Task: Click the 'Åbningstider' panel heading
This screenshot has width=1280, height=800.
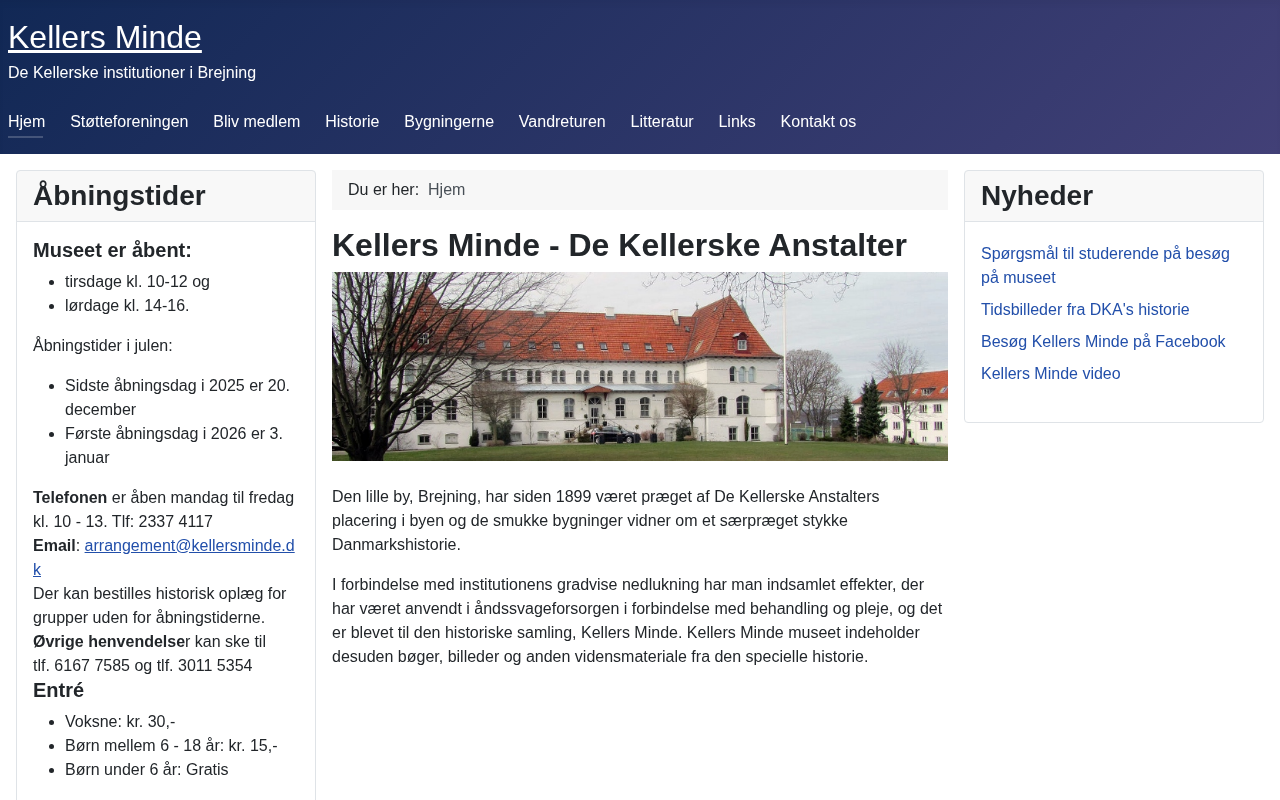Action: 119,196
